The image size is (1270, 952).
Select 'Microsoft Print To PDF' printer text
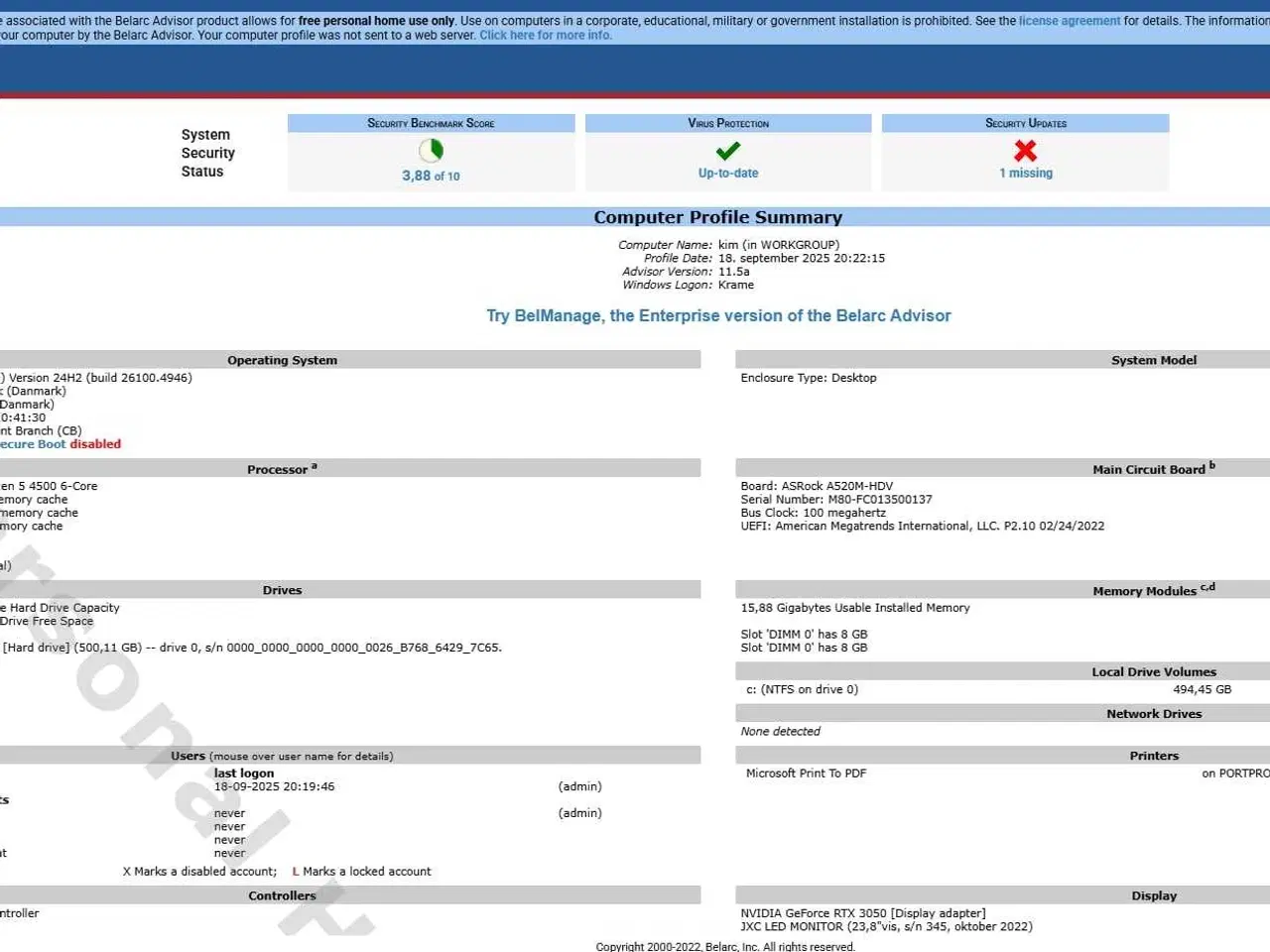[806, 773]
